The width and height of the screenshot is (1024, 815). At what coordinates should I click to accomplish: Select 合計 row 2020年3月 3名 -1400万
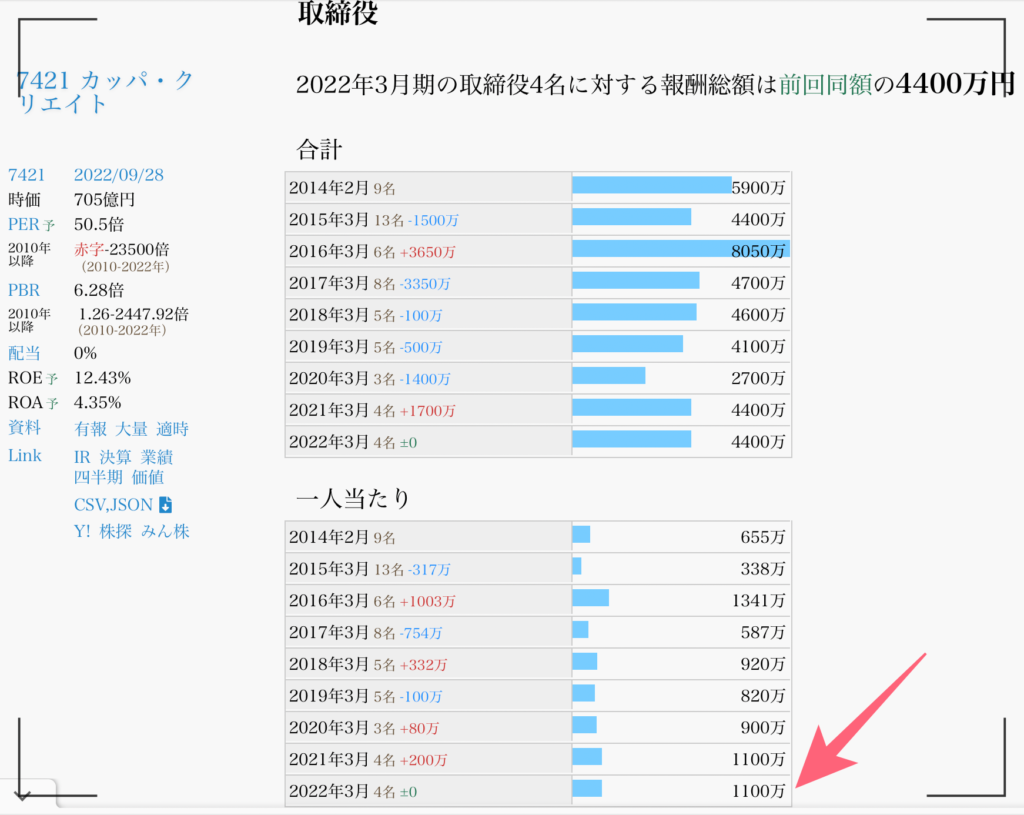(538, 379)
